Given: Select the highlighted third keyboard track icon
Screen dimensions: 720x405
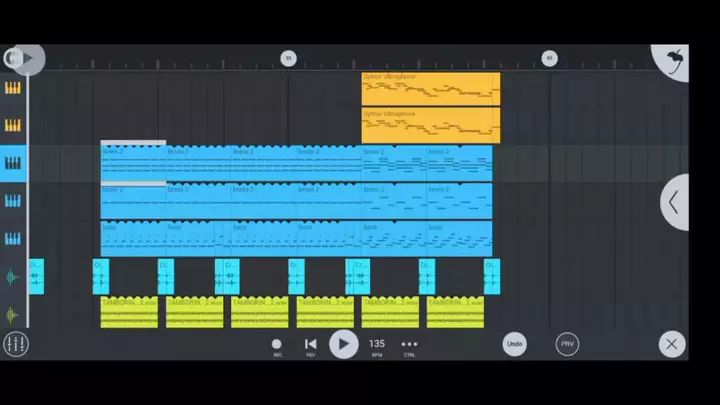Looking at the screenshot, I should point(13,163).
